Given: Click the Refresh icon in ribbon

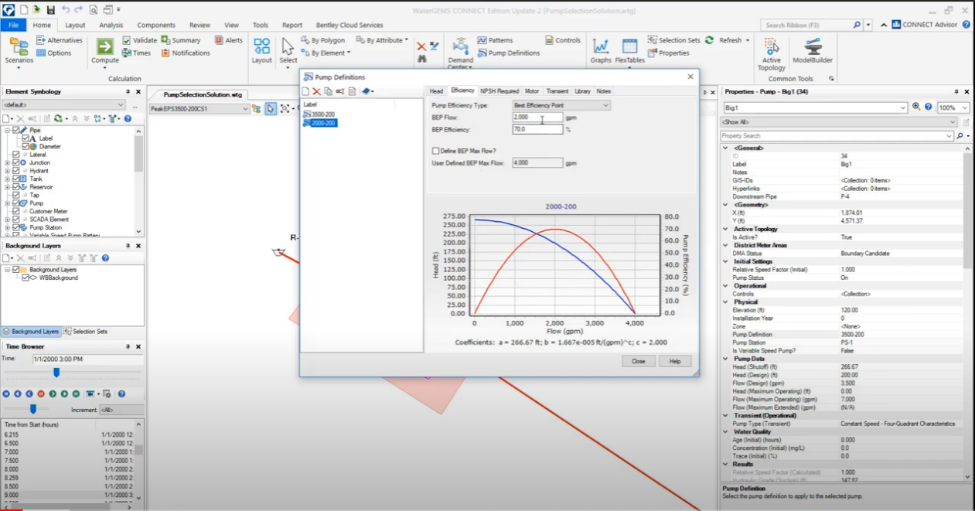Looking at the screenshot, I should [x=709, y=40].
